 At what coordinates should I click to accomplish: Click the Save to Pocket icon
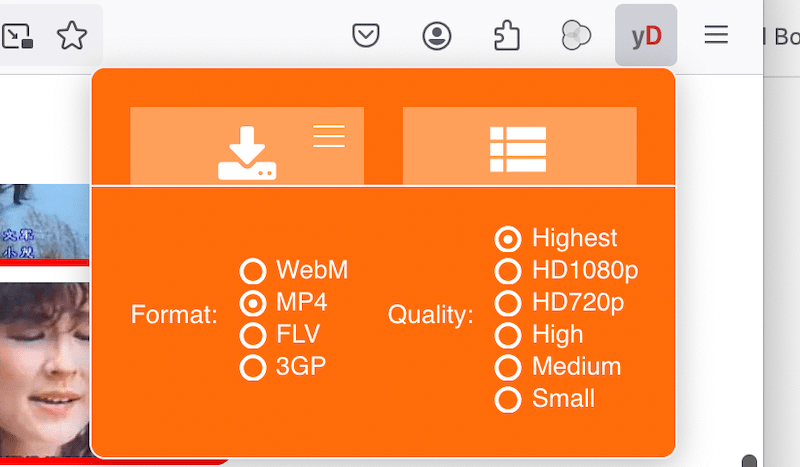coord(367,36)
